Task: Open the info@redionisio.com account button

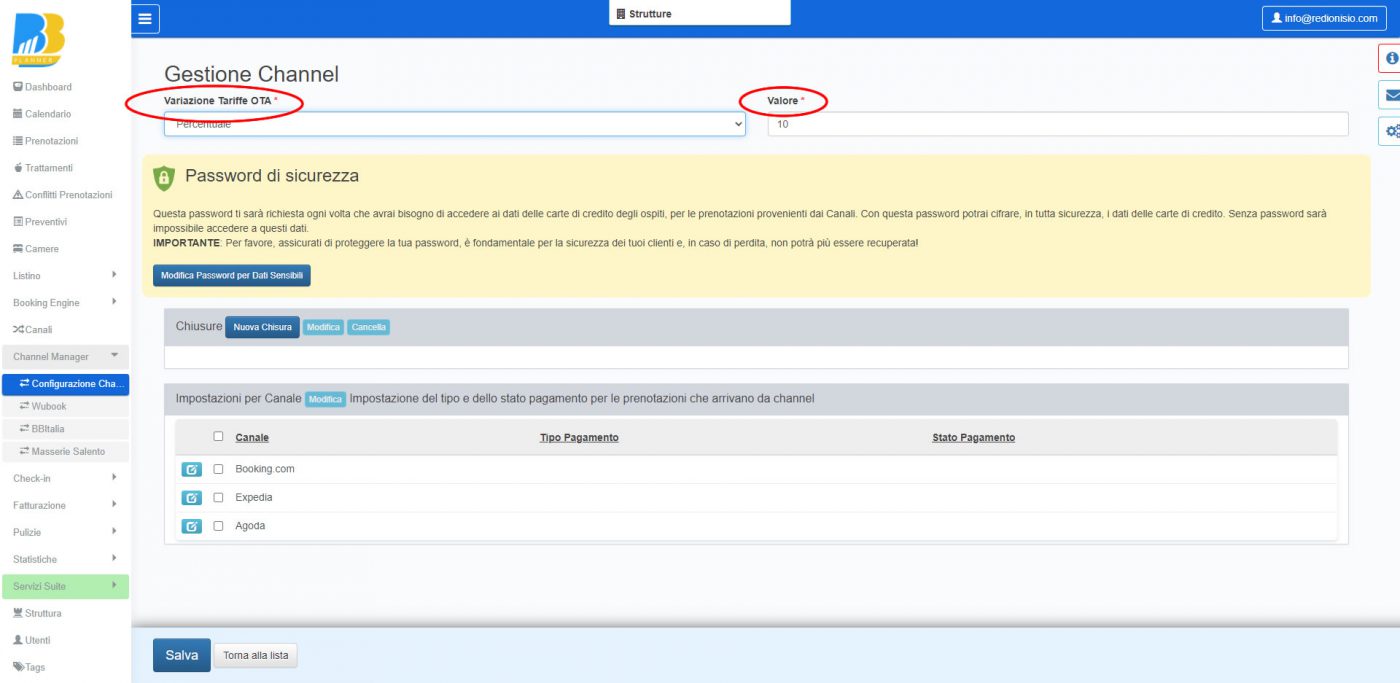Action: point(1324,18)
